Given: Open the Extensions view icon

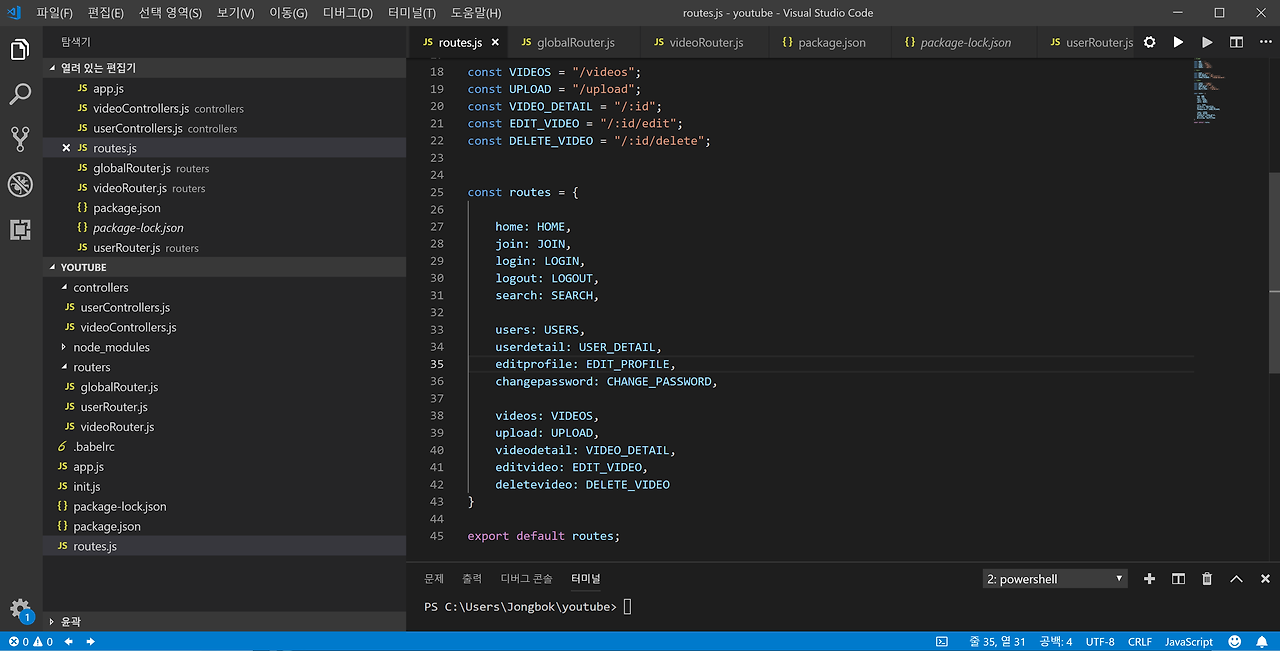Looking at the screenshot, I should (20, 230).
